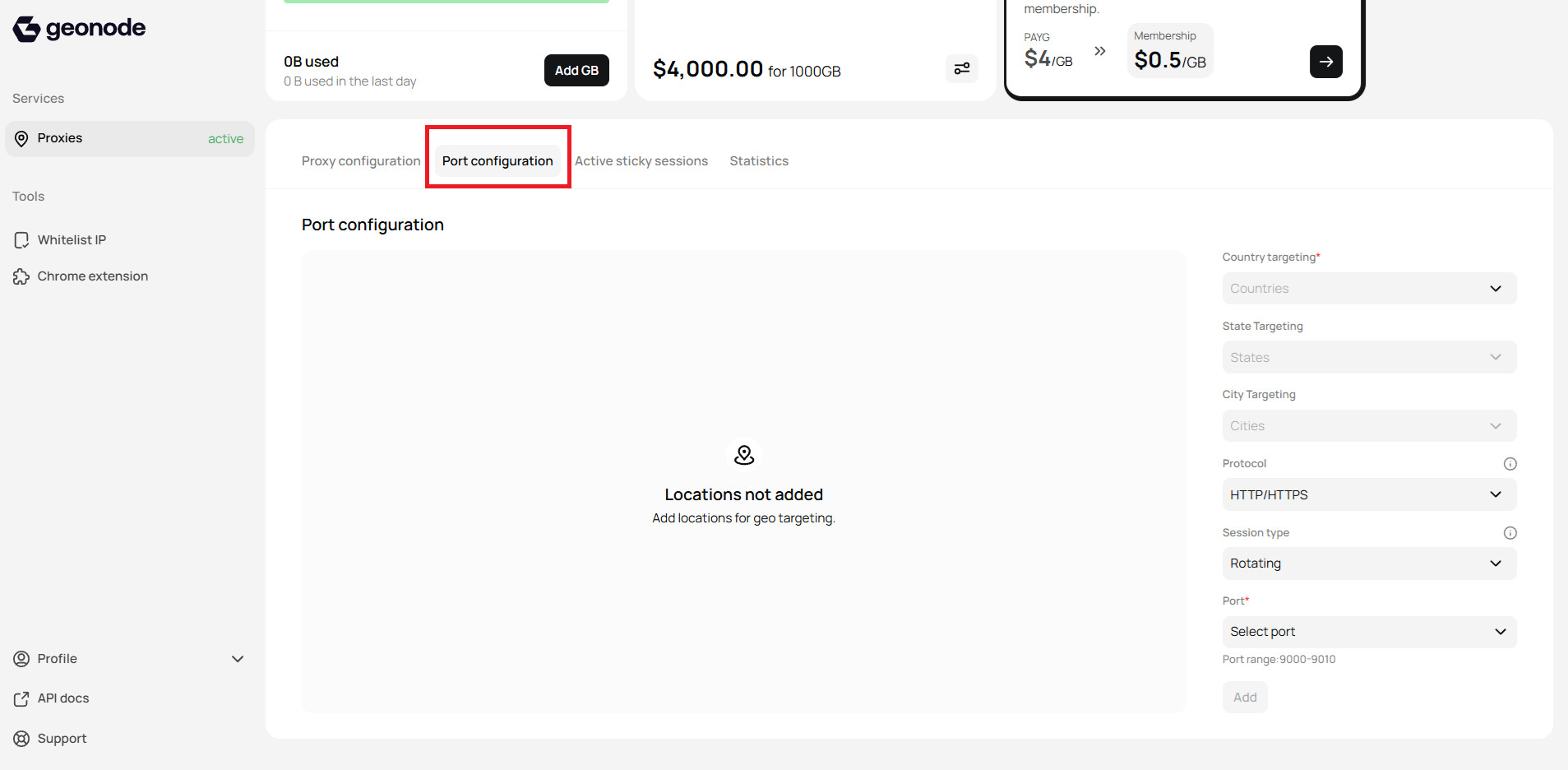Click '0B used' text
The height and width of the screenshot is (770, 1568).
point(312,62)
